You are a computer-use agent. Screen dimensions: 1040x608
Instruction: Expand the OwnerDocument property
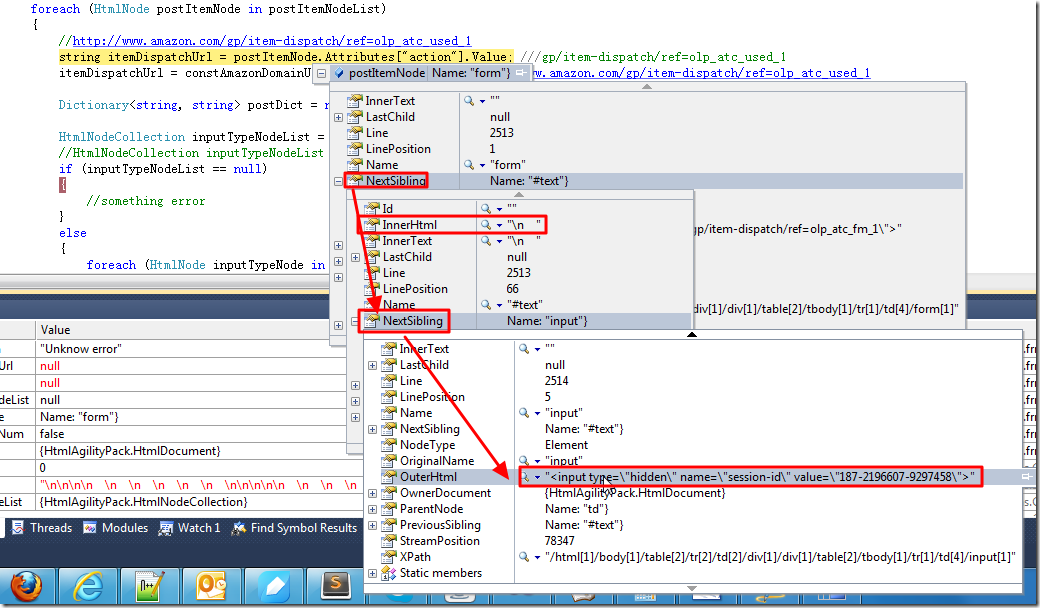pyautogui.click(x=372, y=493)
